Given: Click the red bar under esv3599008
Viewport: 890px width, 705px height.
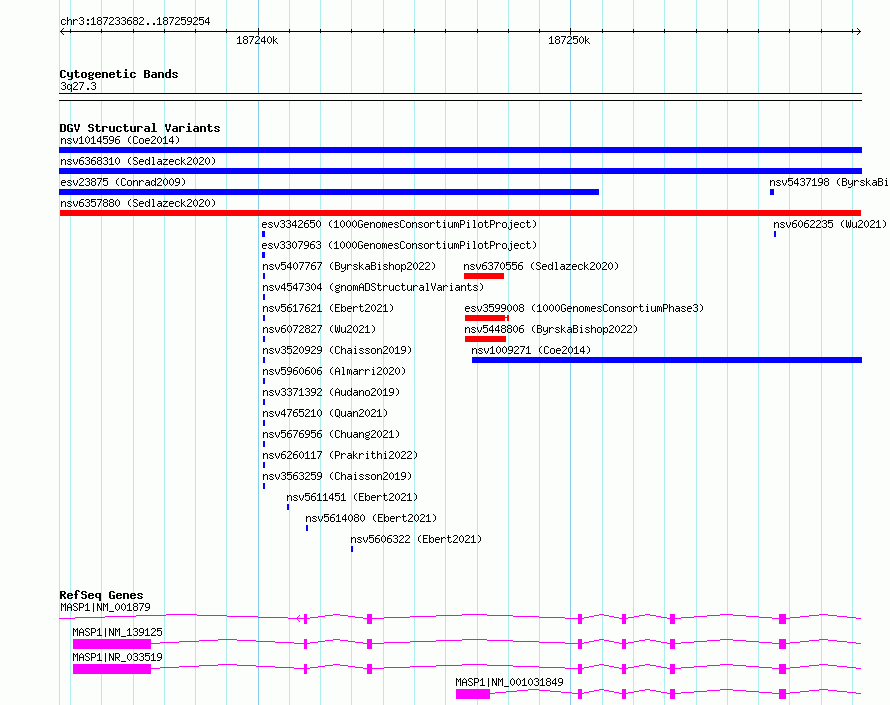Looking at the screenshot, I should 486,318.
